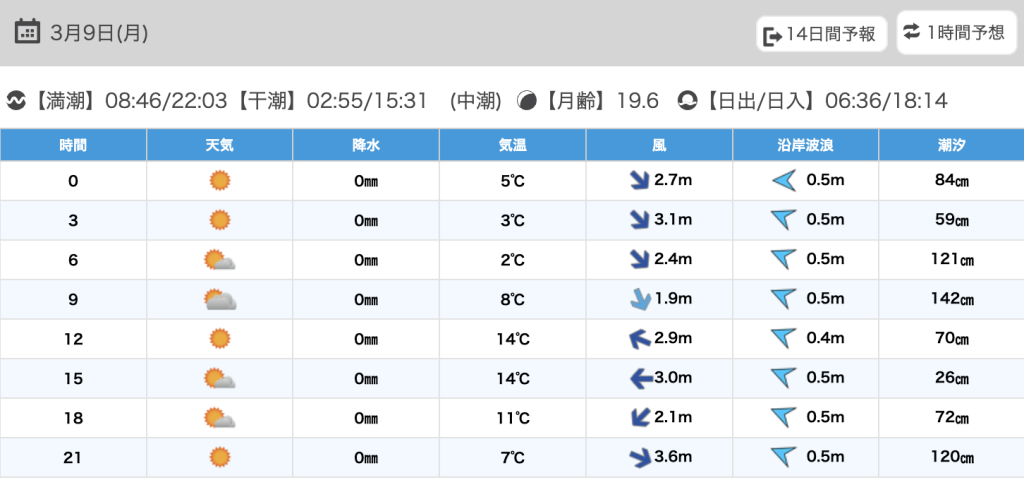Click the light blue wind arrow for 1.9m
This screenshot has width=1024, height=480.
click(636, 299)
